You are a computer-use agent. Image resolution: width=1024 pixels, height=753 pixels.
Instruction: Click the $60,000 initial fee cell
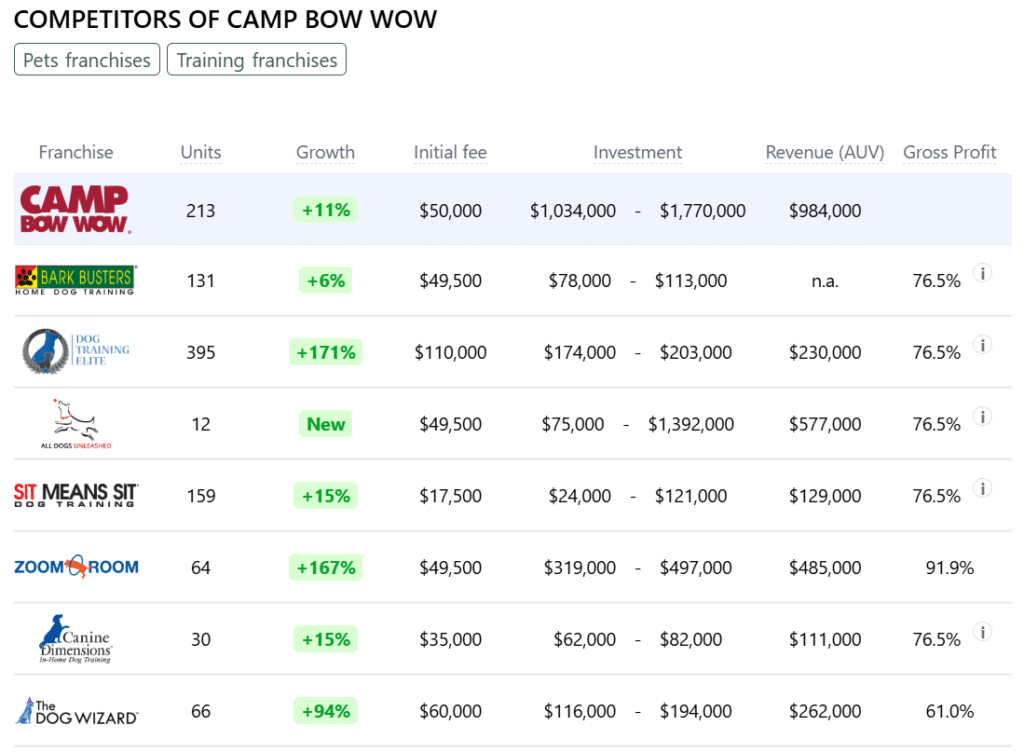(450, 711)
